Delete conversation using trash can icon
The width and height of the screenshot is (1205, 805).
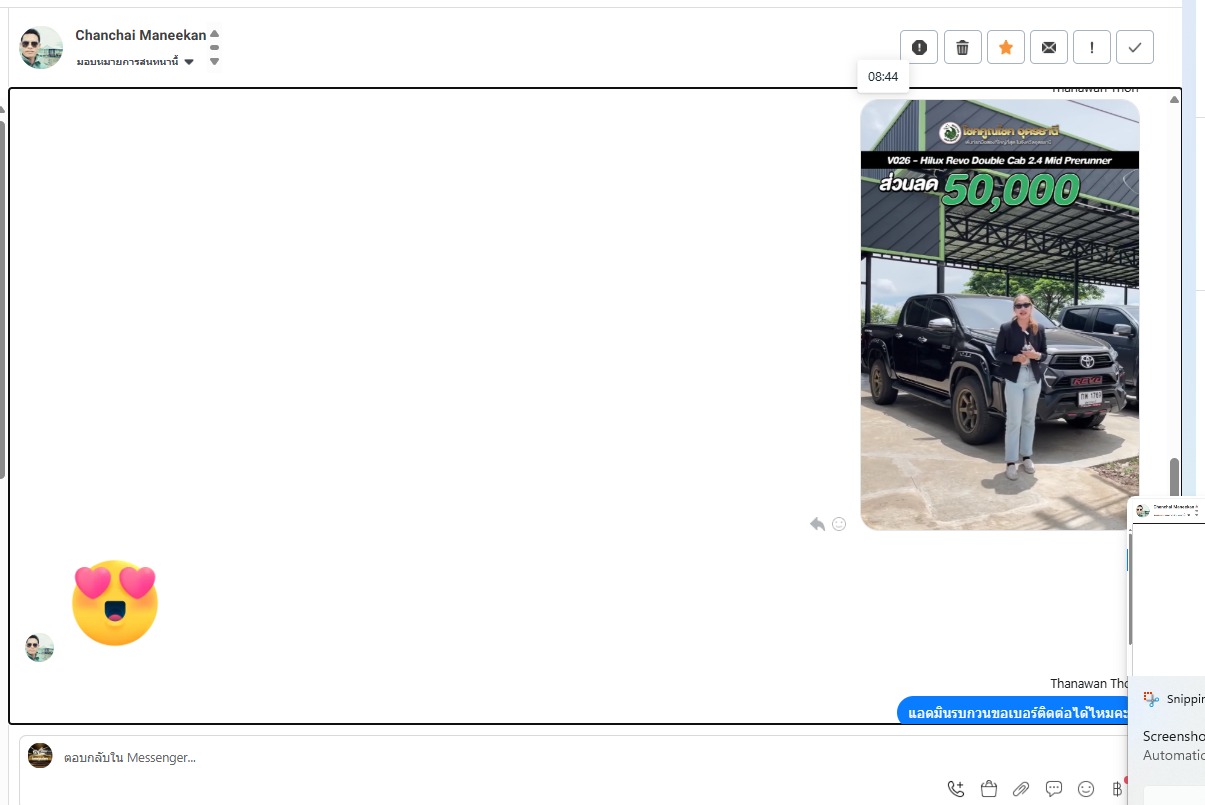(962, 47)
